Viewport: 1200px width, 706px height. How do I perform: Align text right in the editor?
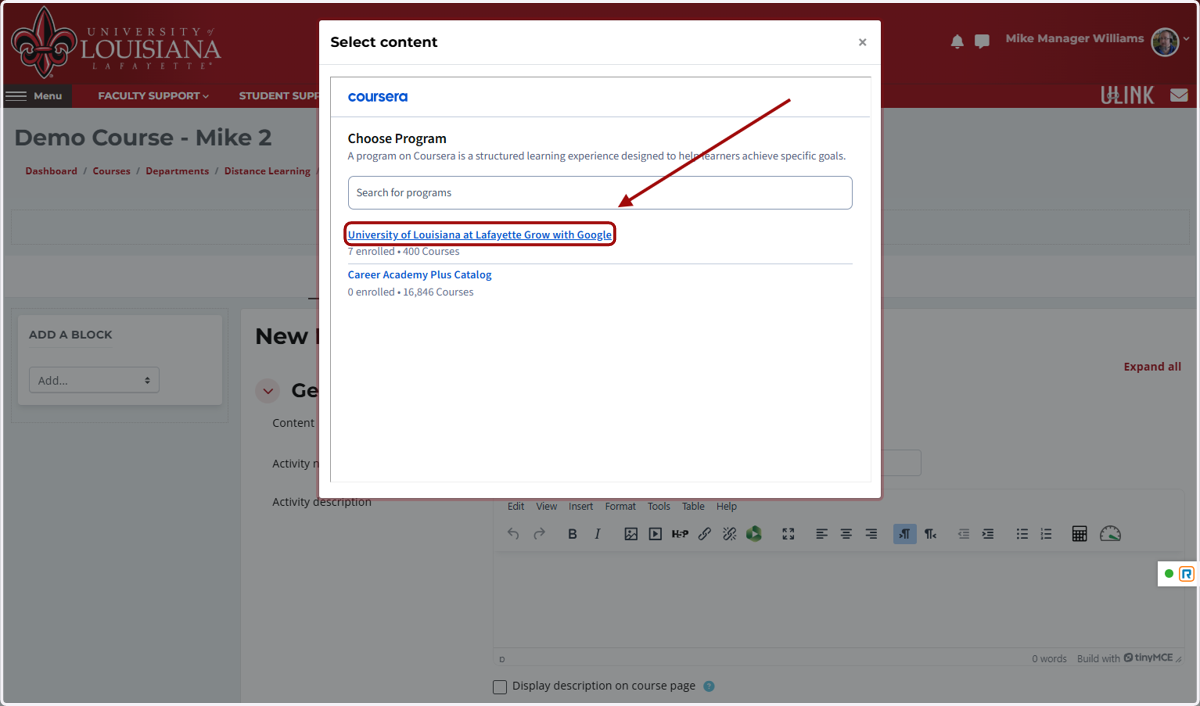[x=871, y=534]
